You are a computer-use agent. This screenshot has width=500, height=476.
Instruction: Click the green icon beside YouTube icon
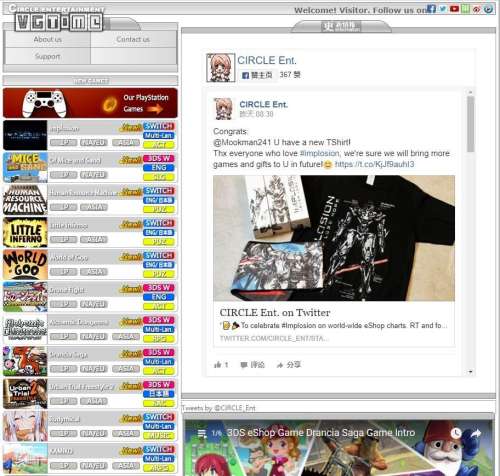[x=465, y=9]
